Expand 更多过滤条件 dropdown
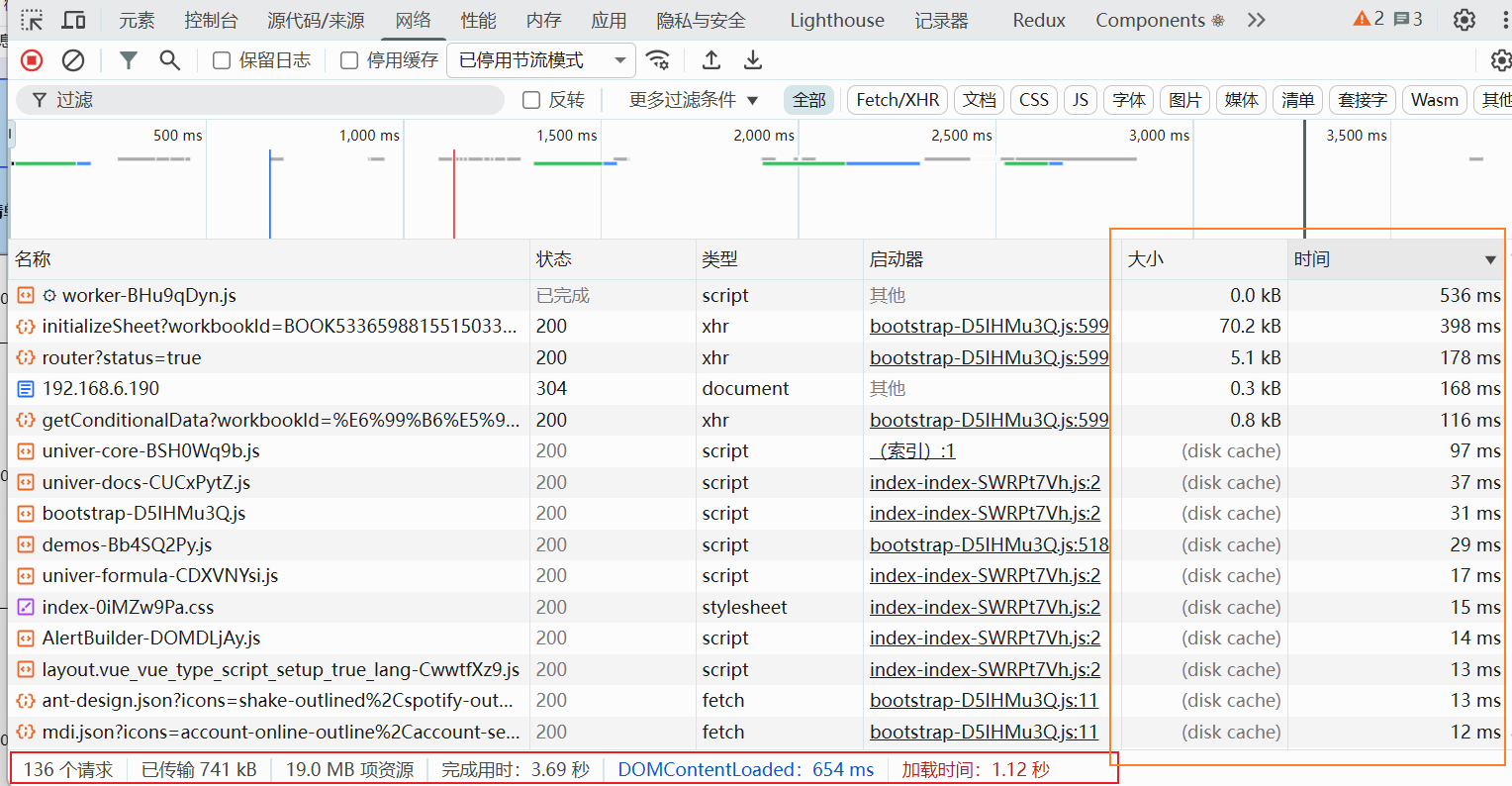Image resolution: width=1512 pixels, height=786 pixels. pyautogui.click(x=694, y=100)
